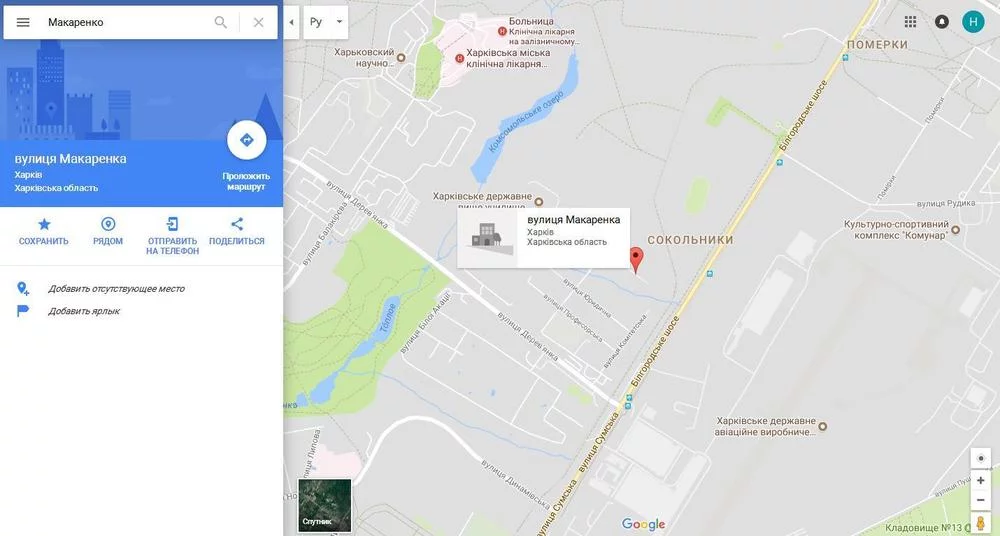Send location to phone
This screenshot has height=536, width=1000.
point(172,236)
